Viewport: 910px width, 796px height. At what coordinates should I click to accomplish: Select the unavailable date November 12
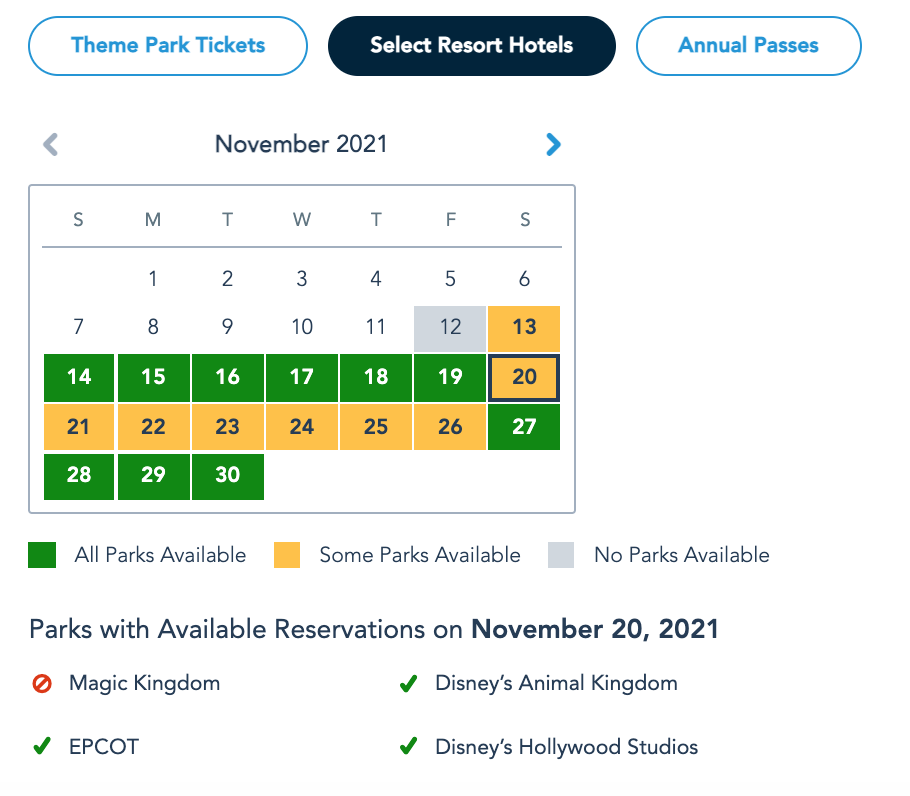pos(450,328)
